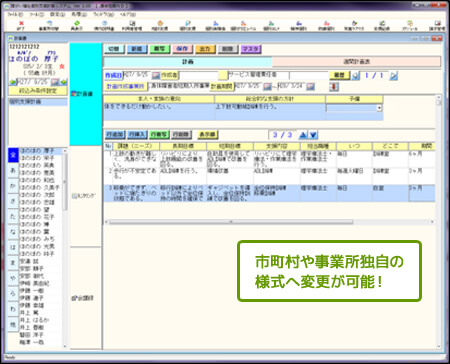Click the 履歴 button
The width and height of the screenshot is (450, 364).
pos(339,75)
